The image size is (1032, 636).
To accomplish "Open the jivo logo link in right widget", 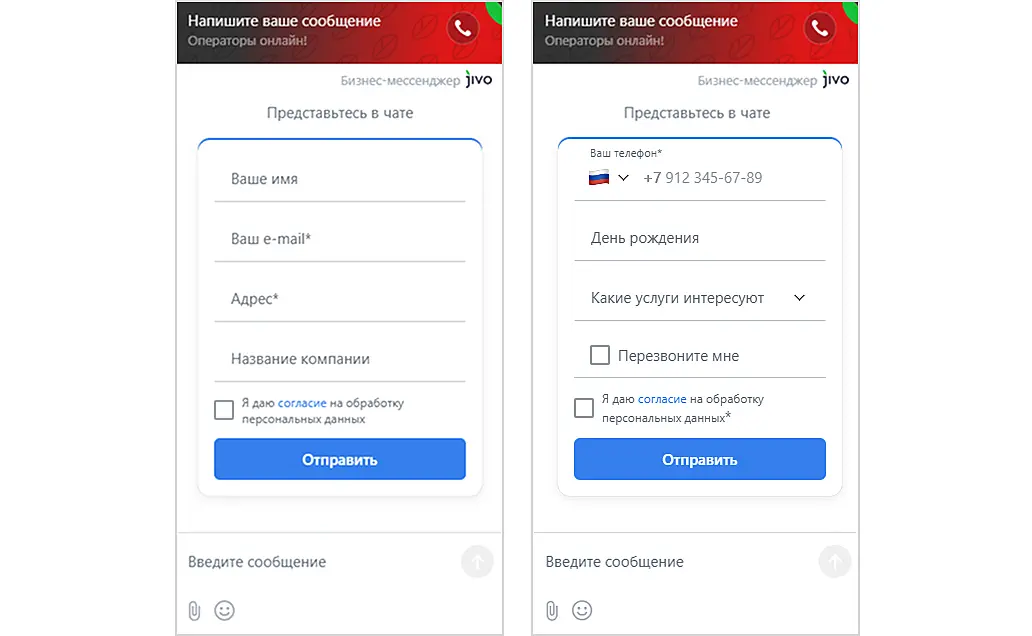I will [835, 80].
